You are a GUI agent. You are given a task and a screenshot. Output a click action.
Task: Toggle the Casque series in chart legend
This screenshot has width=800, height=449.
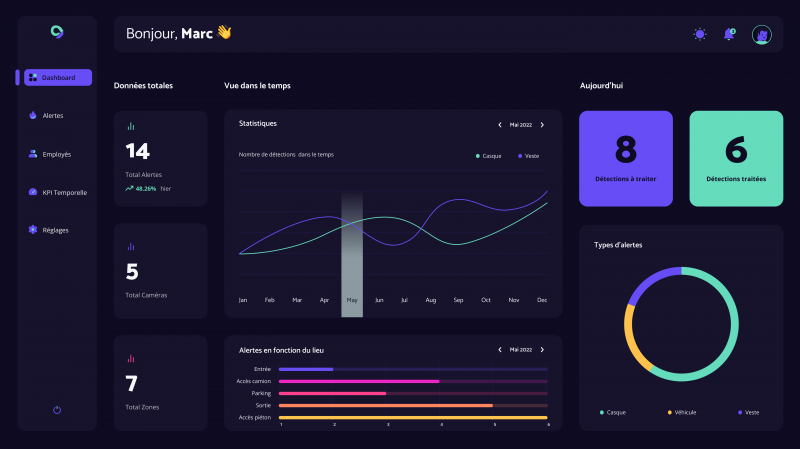[490, 156]
